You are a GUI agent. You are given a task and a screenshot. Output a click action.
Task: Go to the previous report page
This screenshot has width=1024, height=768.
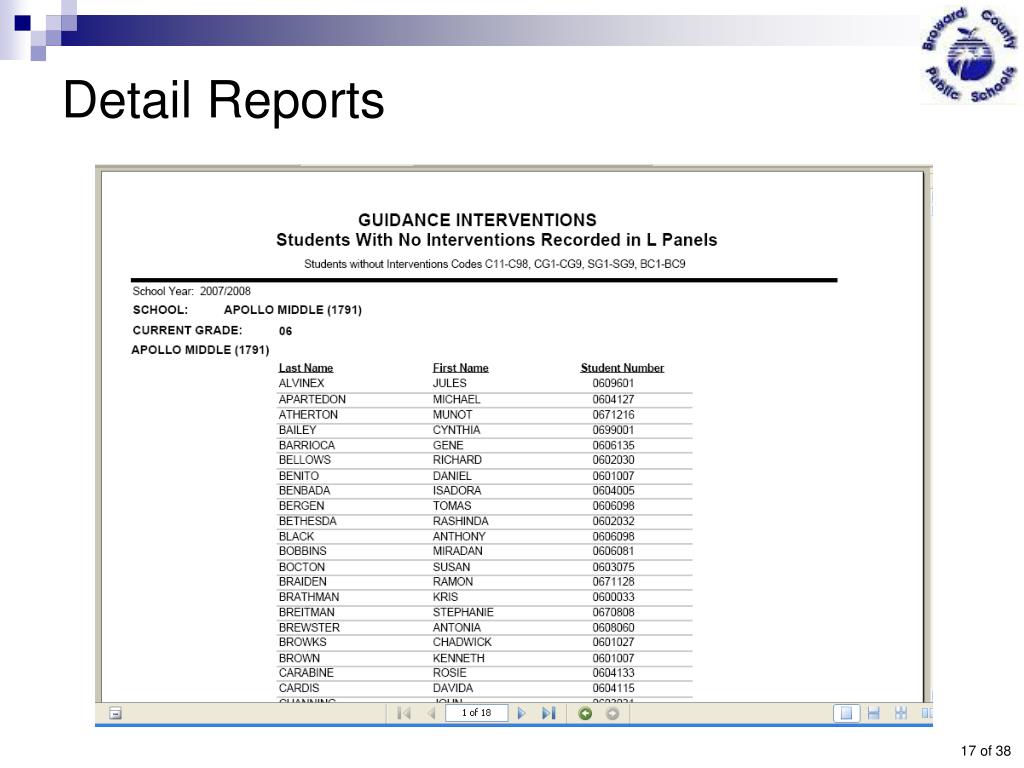point(431,713)
